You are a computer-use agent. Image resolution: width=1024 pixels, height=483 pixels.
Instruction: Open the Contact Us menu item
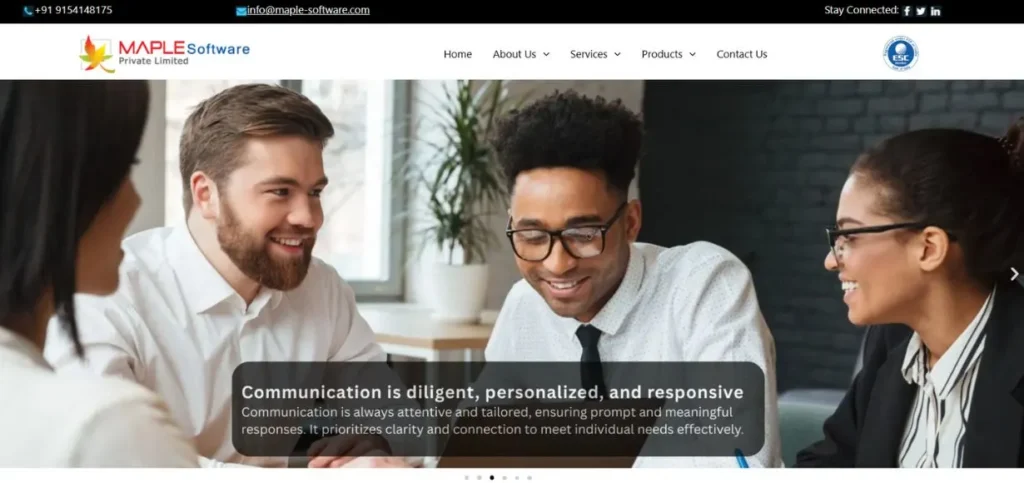(x=742, y=54)
